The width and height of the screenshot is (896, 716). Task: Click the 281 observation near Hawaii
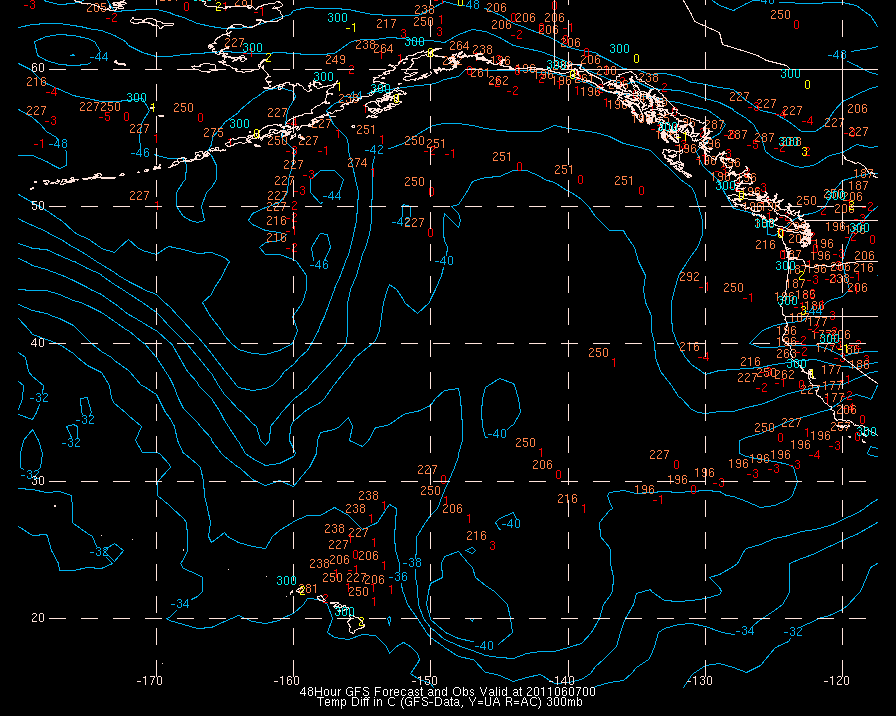coord(308,589)
